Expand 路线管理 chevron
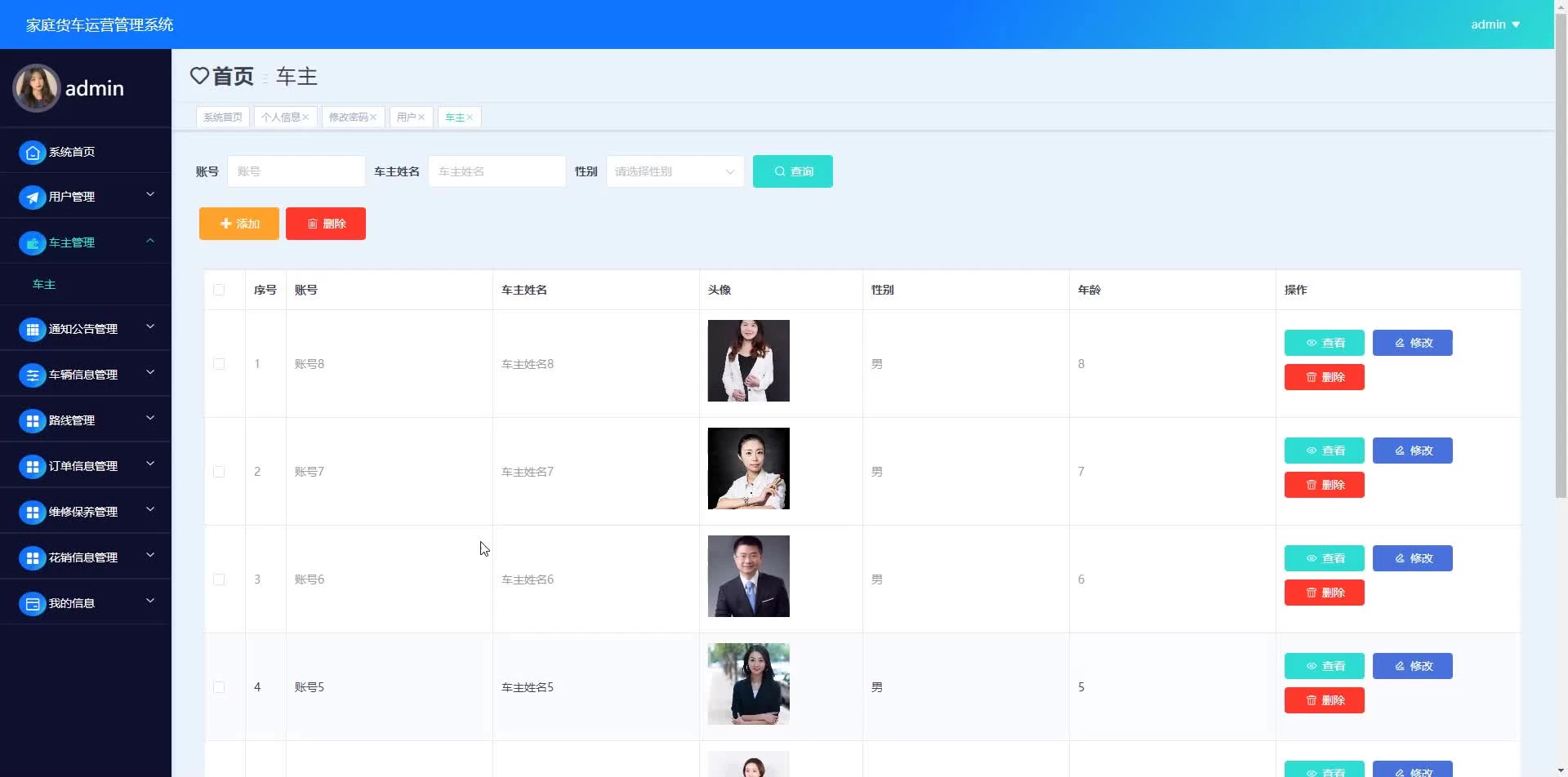This screenshot has width=1568, height=777. tap(150, 418)
